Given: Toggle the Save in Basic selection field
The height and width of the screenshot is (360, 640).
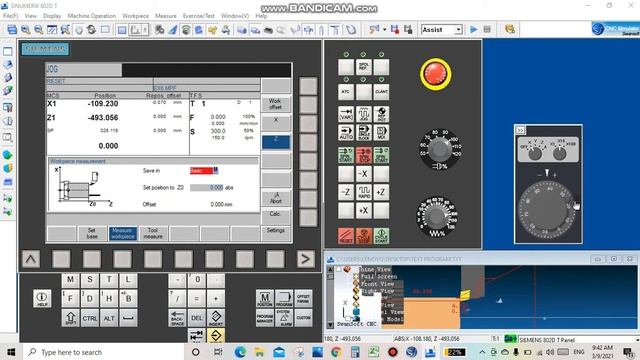Looking at the screenshot, I should coord(204,171).
